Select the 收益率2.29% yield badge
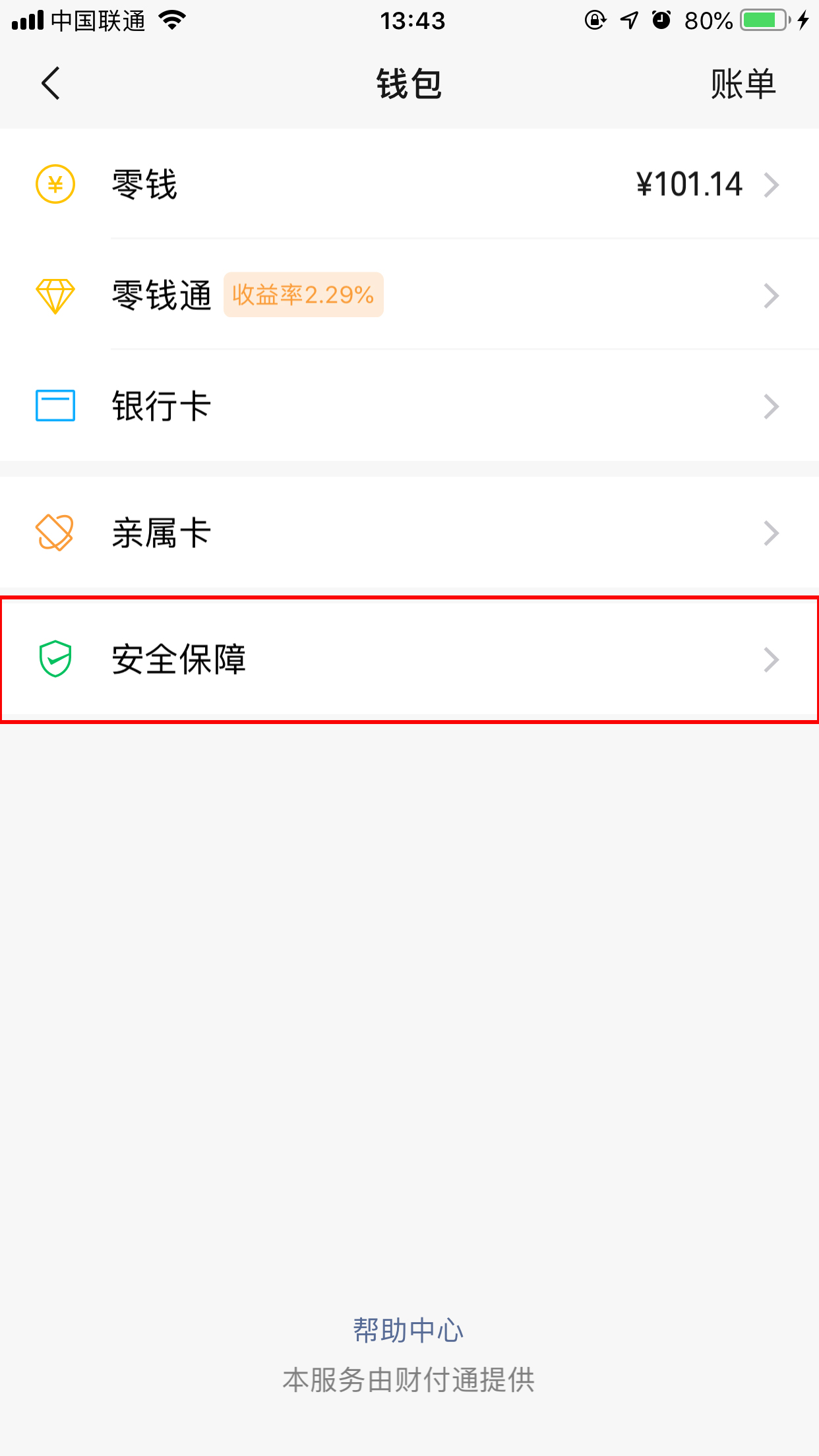Viewport: 819px width, 1456px height. click(x=303, y=295)
